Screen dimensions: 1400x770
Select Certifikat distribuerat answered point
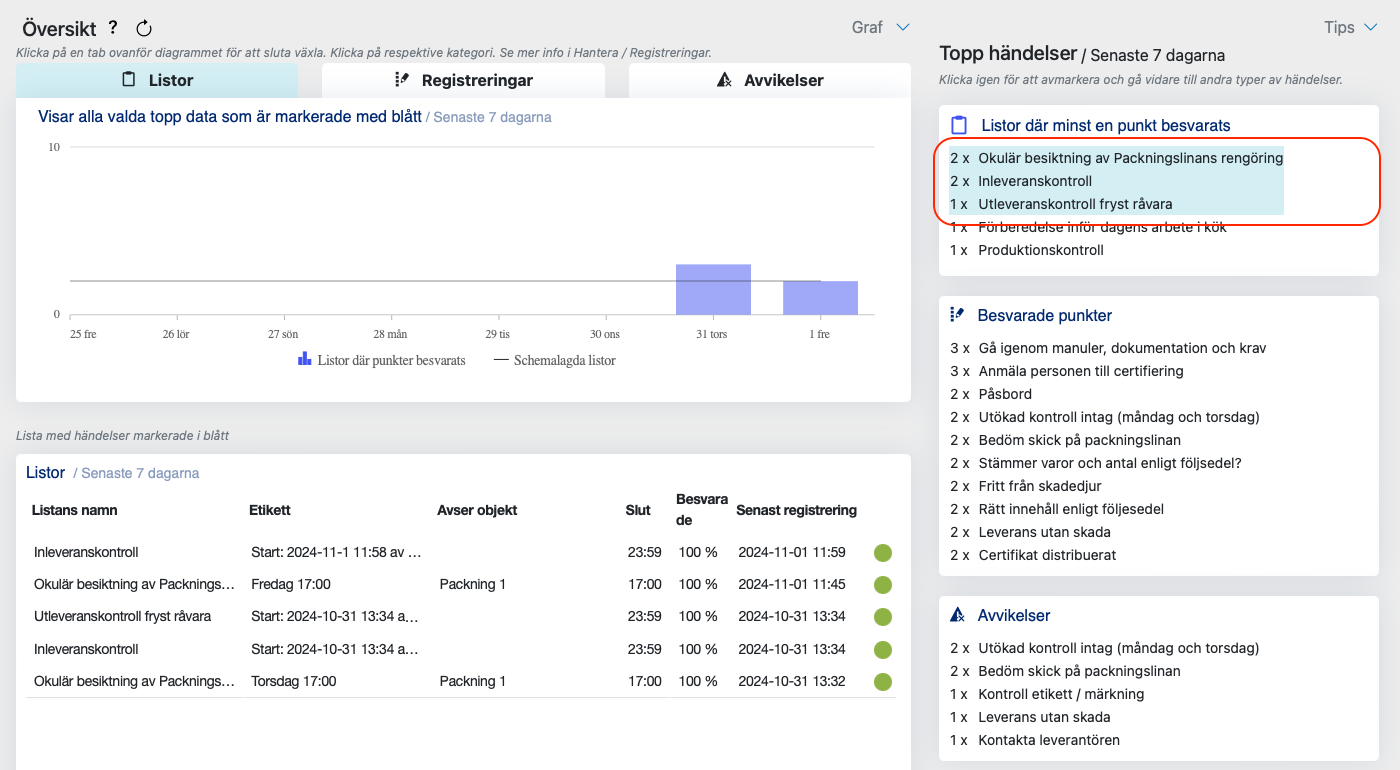point(1033,555)
